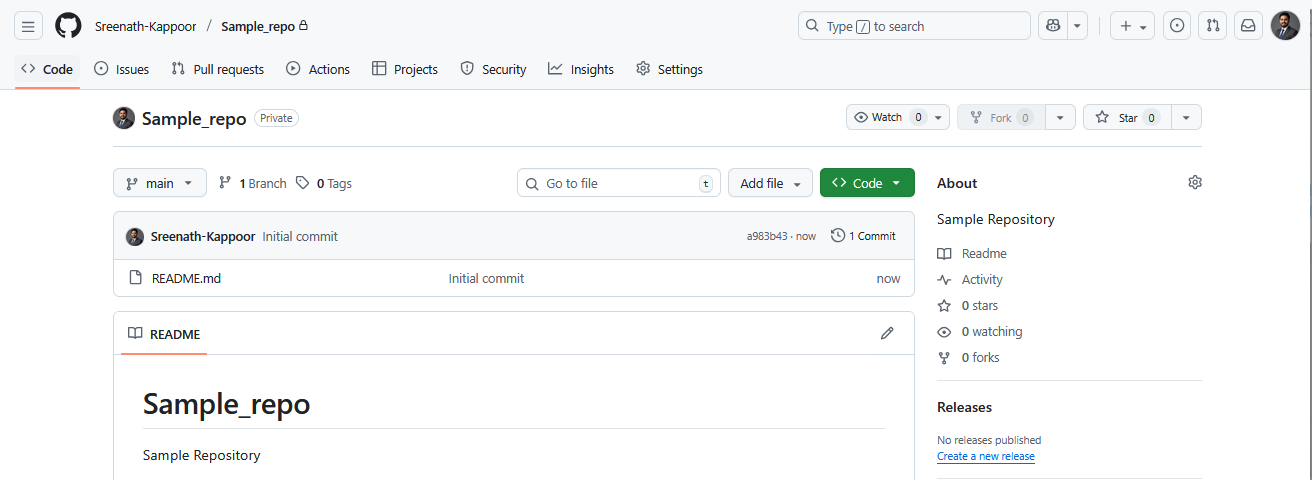Open Copilot chat icon
This screenshot has height=480, width=1312.
pyautogui.click(x=1053, y=26)
